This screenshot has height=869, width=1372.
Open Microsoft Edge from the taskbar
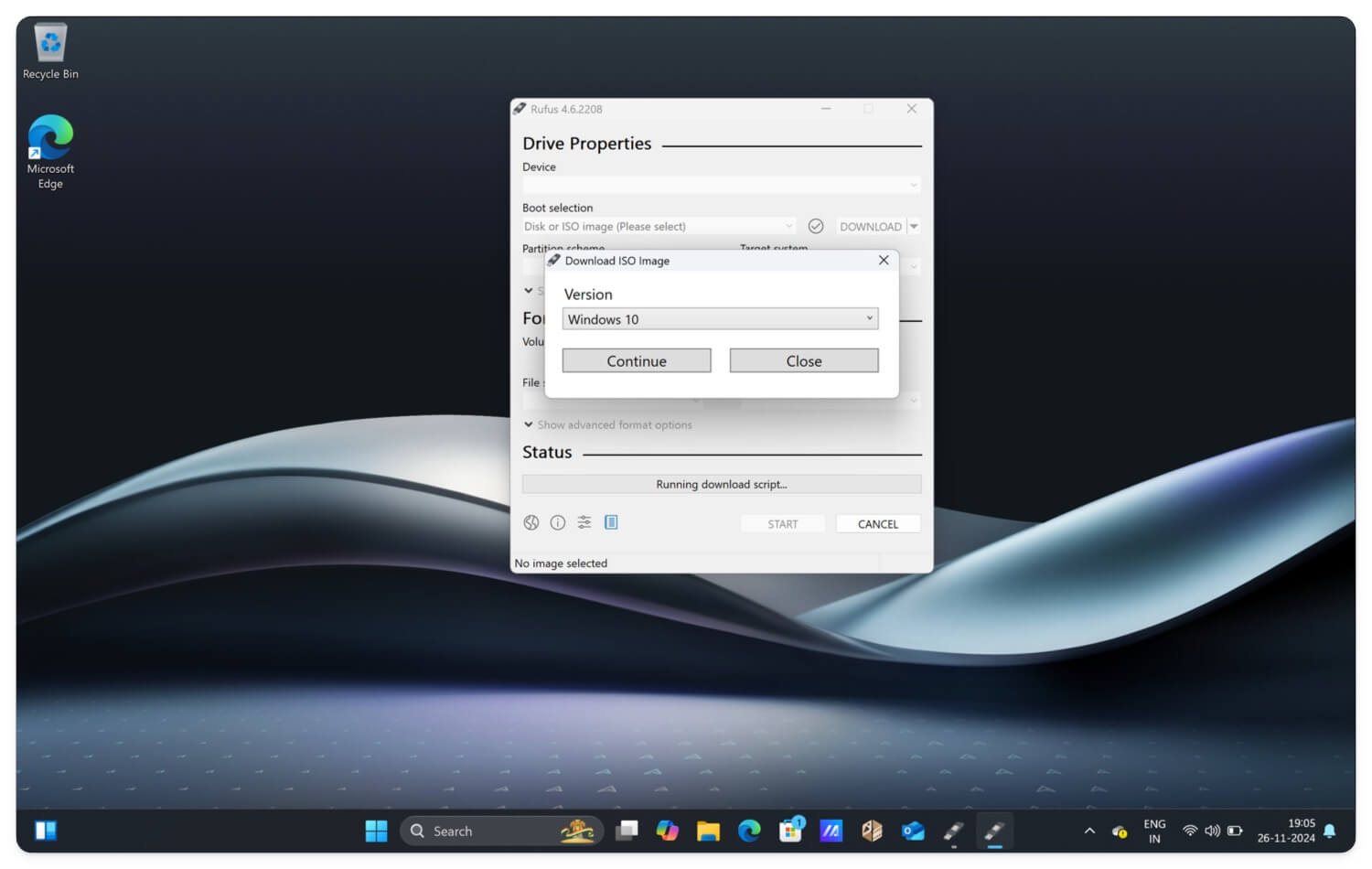pyautogui.click(x=749, y=831)
